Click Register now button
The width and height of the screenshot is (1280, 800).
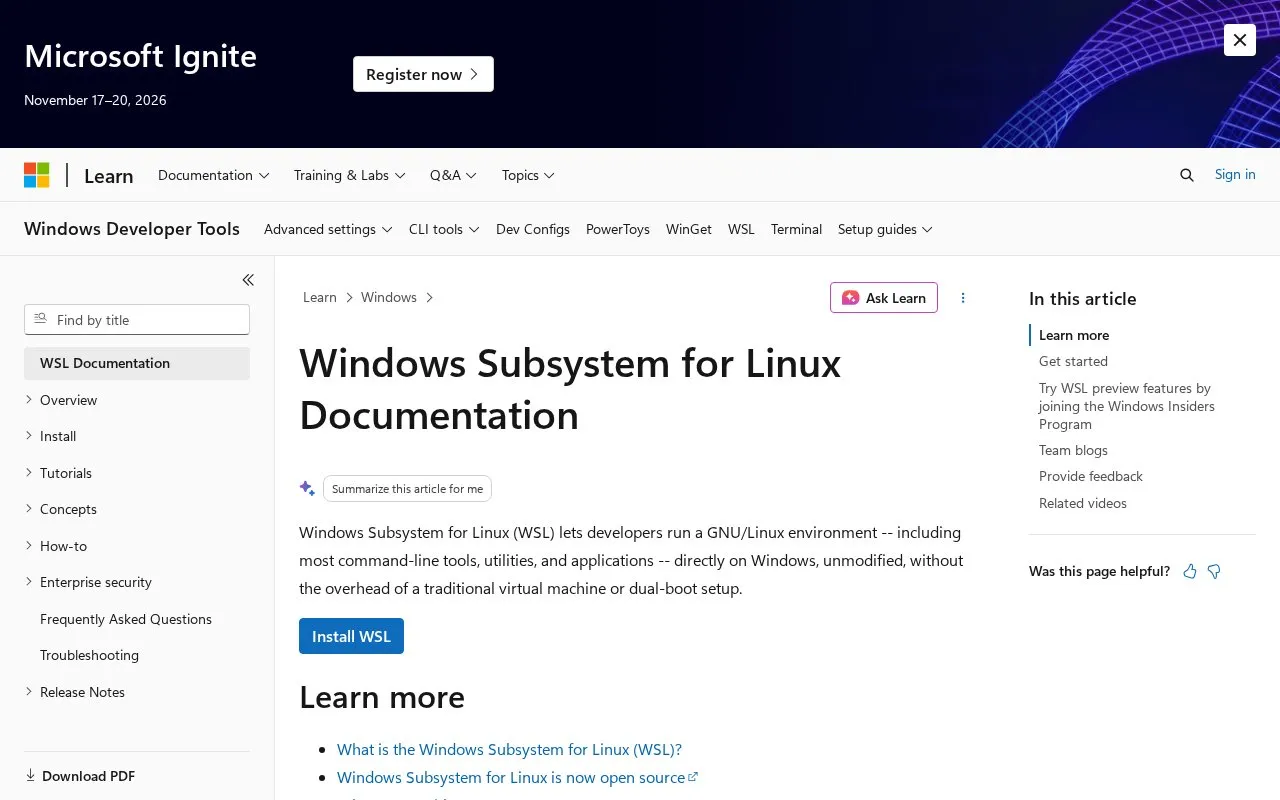point(423,74)
